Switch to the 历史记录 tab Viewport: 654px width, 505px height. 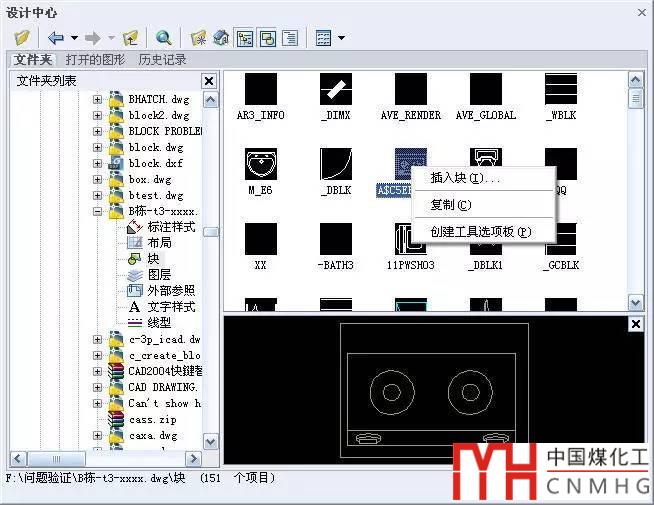pyautogui.click(x=162, y=60)
